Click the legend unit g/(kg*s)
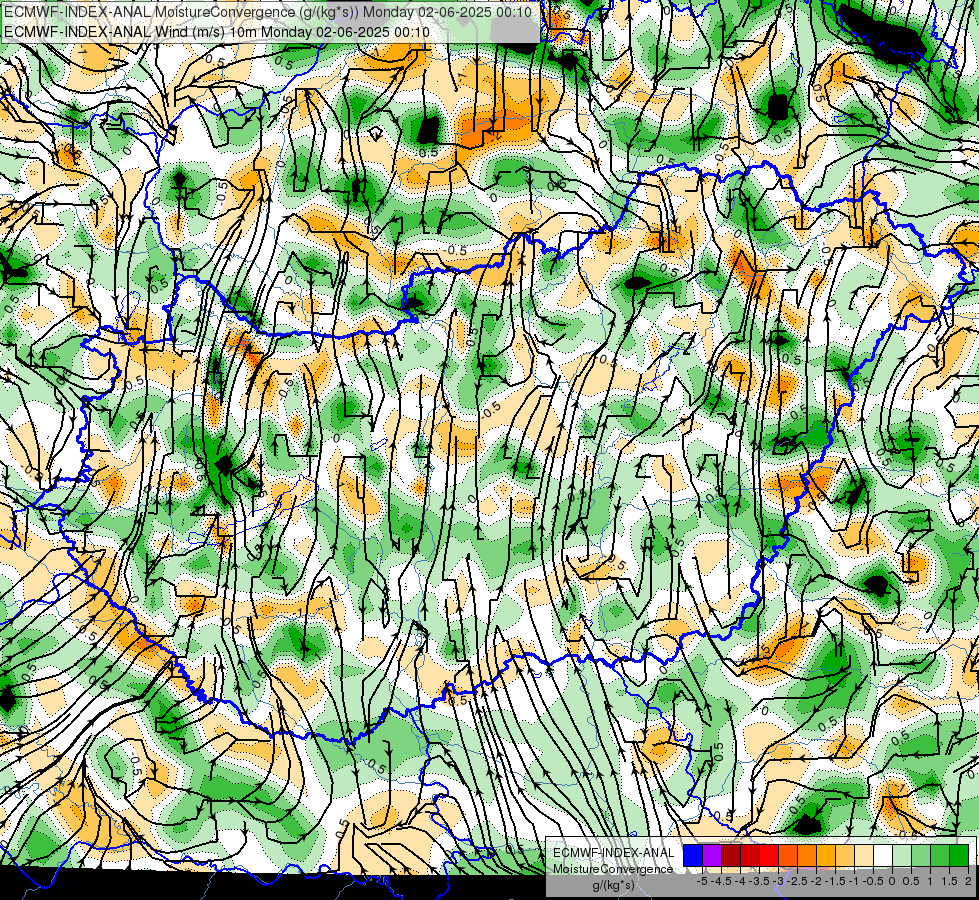This screenshot has height=900, width=979. [613, 885]
